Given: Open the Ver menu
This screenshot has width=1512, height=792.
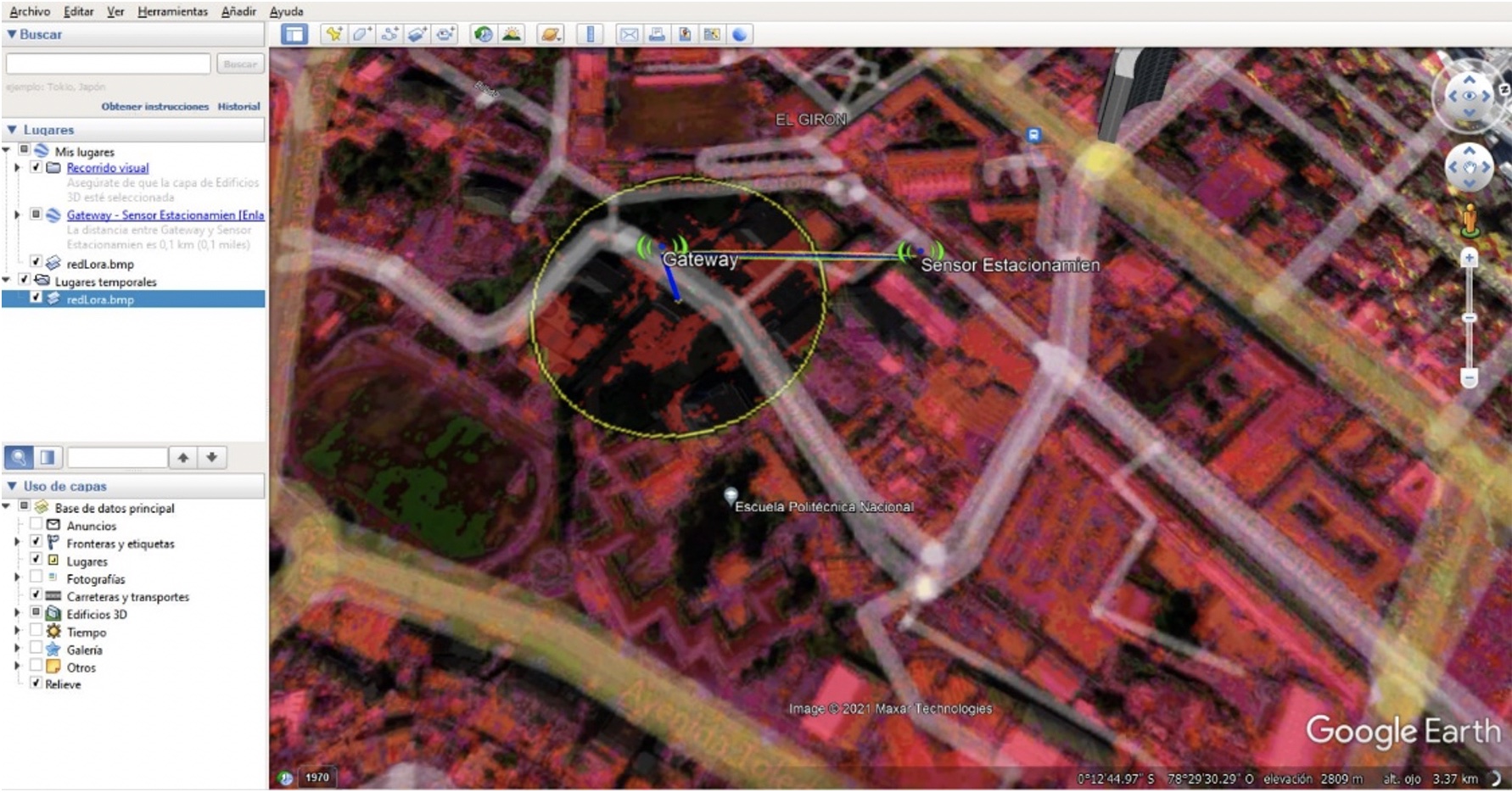Looking at the screenshot, I should tap(115, 11).
